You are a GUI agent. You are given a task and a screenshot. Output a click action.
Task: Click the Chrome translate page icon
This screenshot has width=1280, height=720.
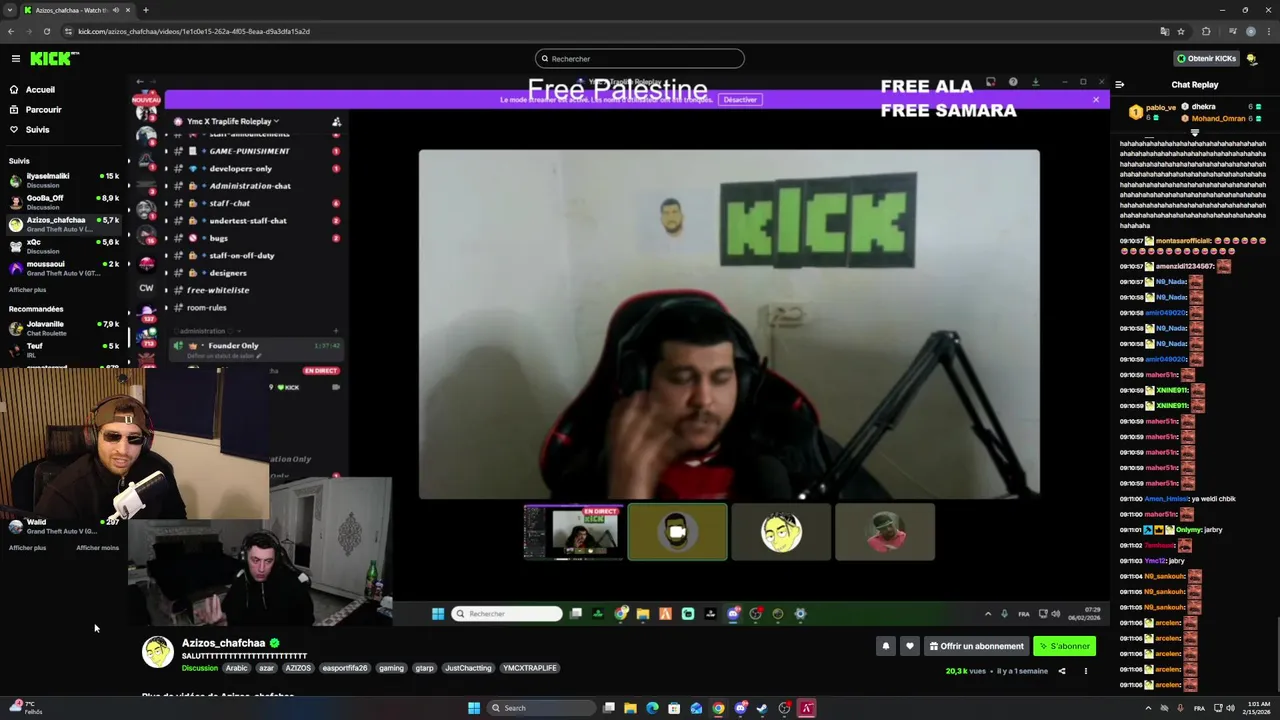(1164, 31)
